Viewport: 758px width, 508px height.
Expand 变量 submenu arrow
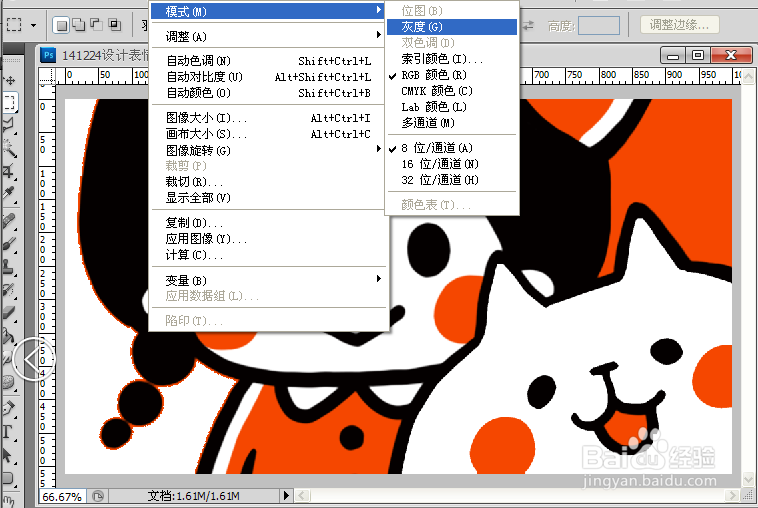click(x=379, y=278)
